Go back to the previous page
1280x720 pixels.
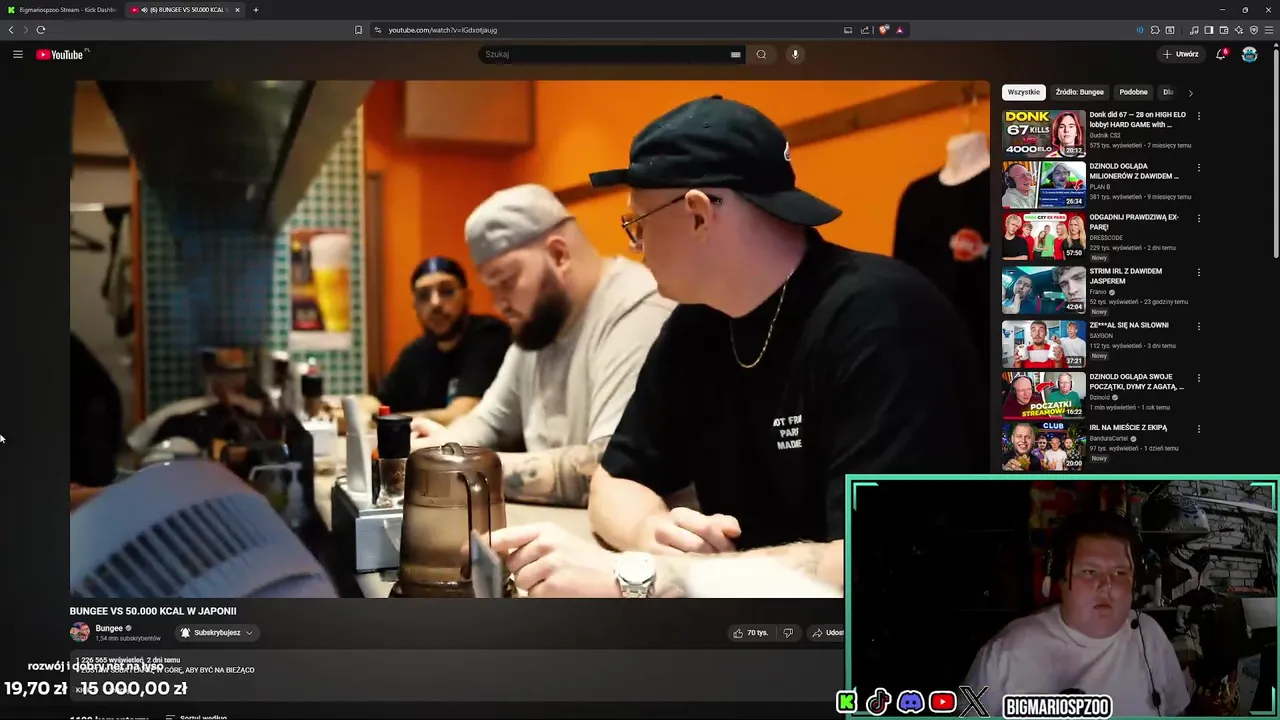tap(11, 30)
